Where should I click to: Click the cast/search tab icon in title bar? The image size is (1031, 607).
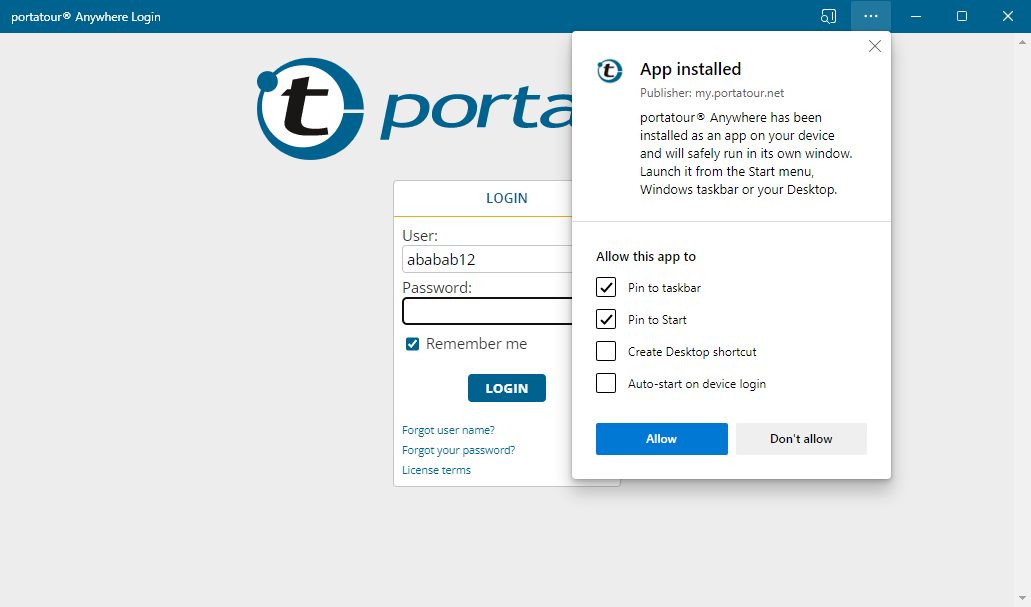828,16
